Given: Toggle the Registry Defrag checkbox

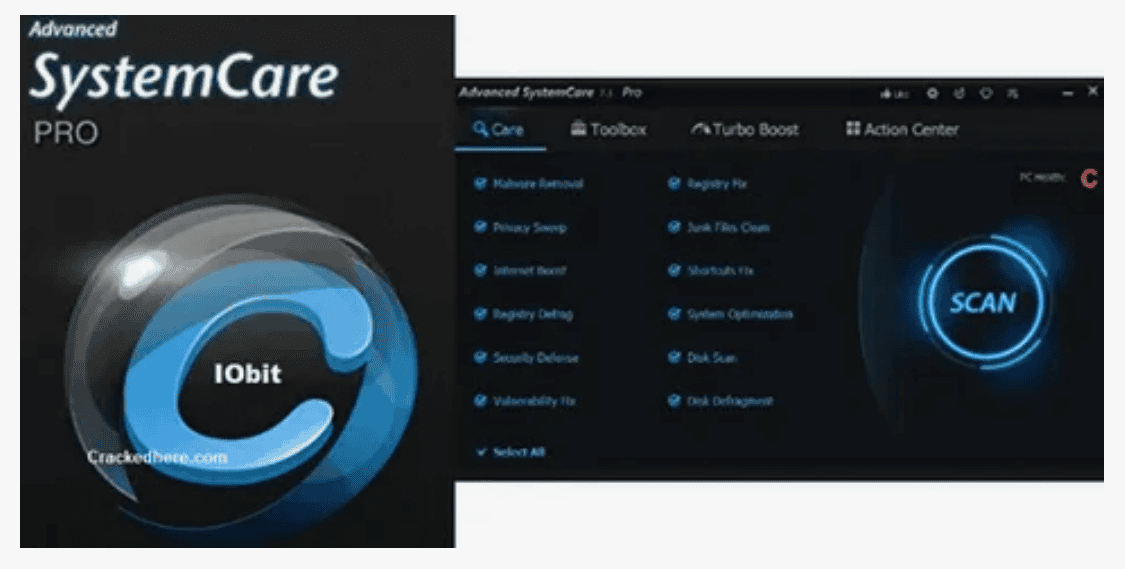Looking at the screenshot, I should (x=481, y=314).
